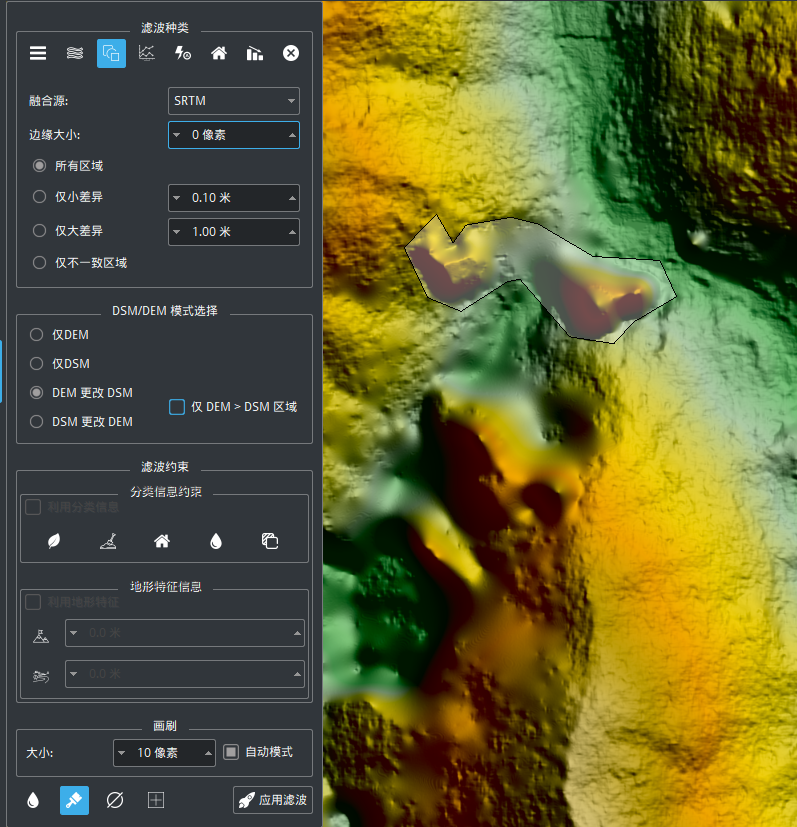Select 仅不一致区域 radio button
The height and width of the screenshot is (827, 797).
coord(39,263)
